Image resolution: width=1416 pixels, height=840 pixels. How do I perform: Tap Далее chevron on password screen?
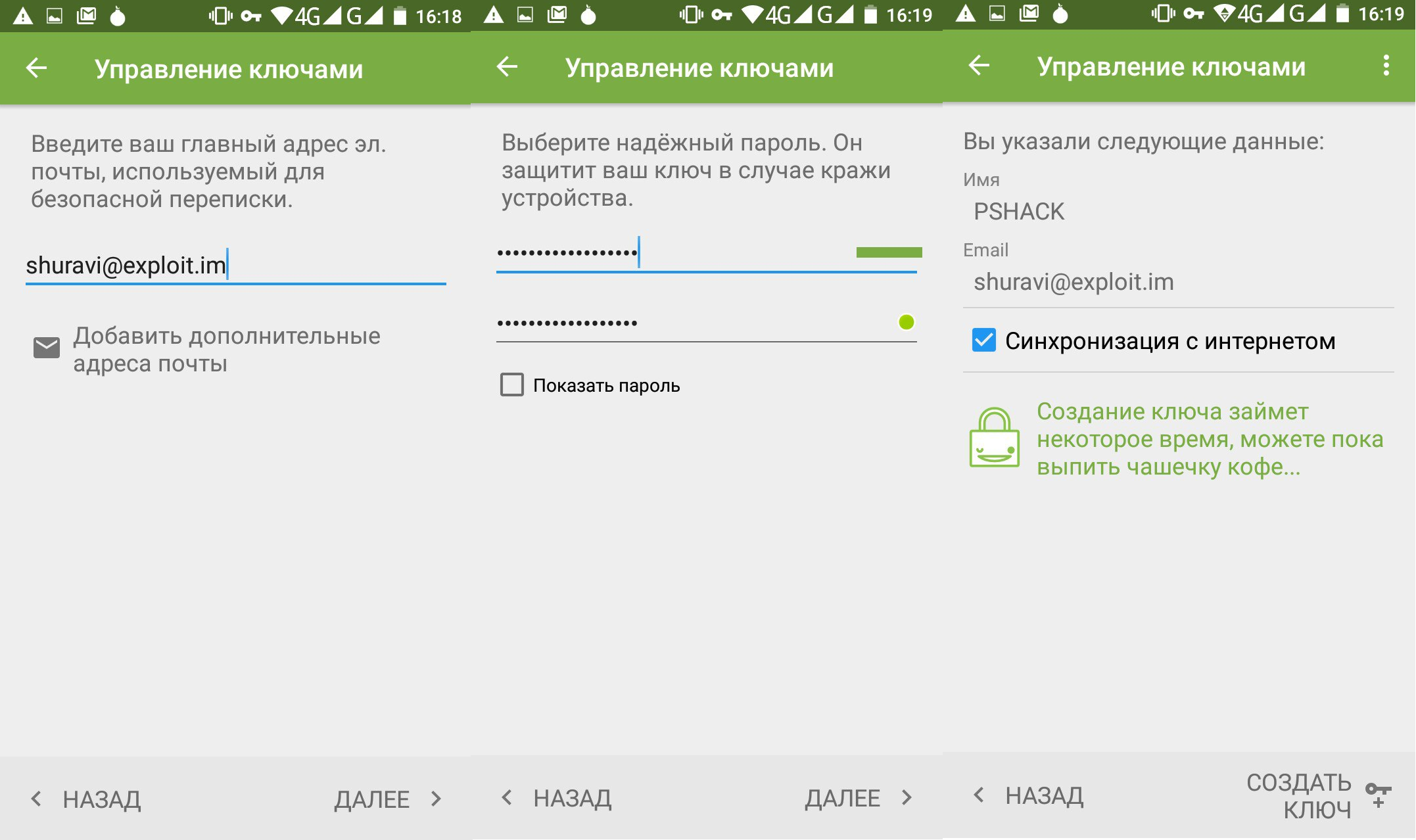coord(907,797)
